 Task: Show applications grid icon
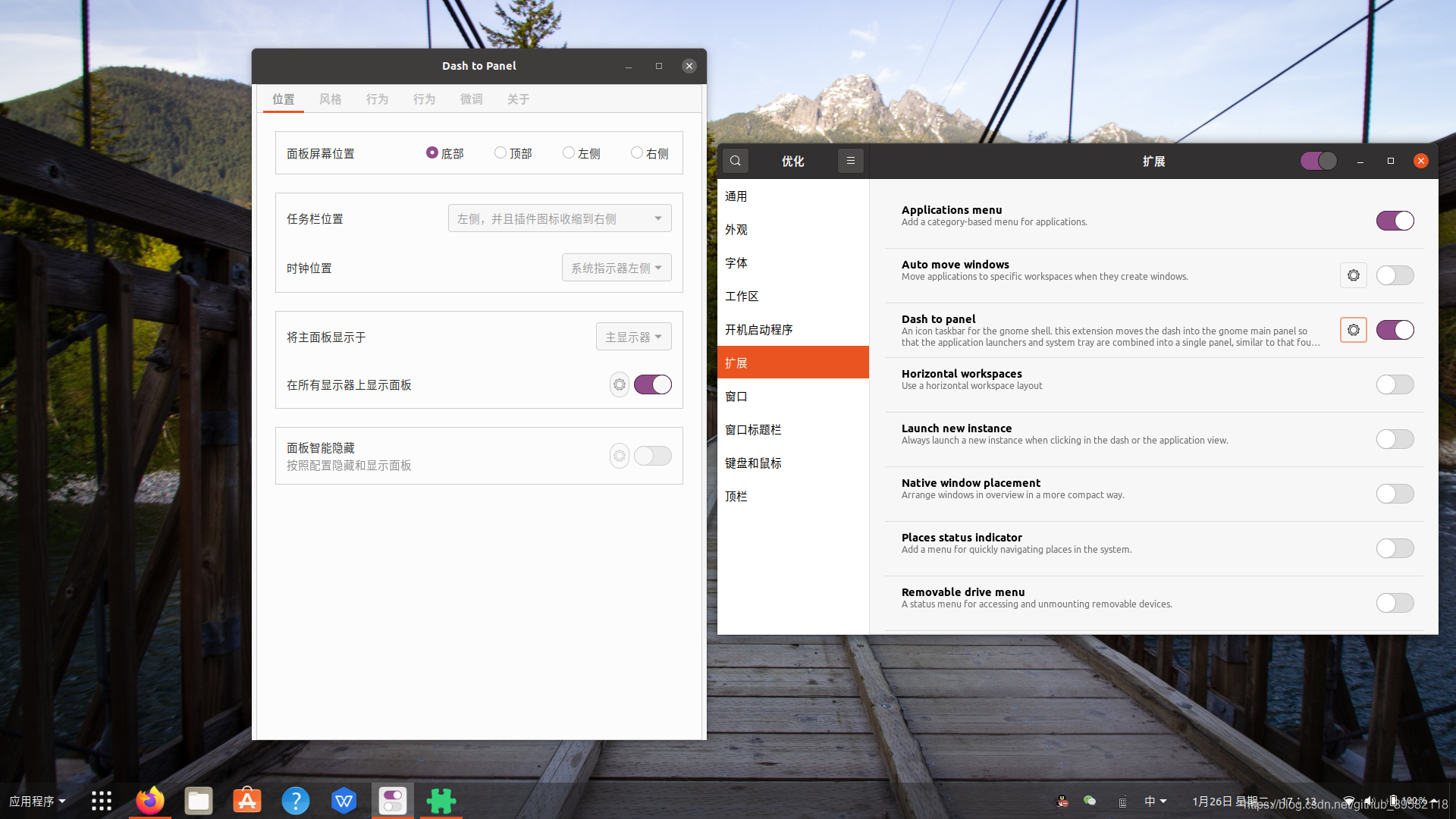tap(102, 801)
